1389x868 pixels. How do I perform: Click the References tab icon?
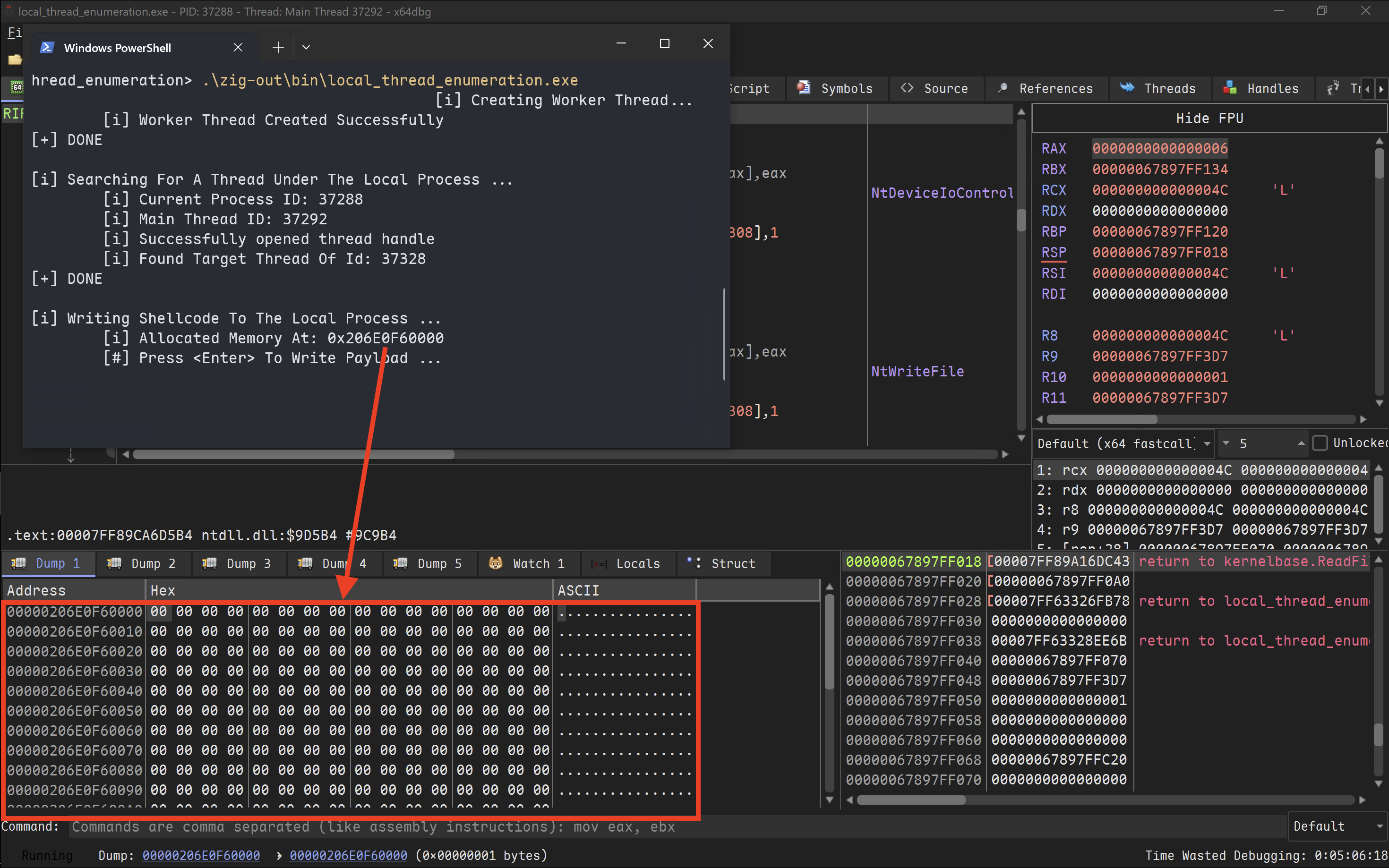coord(1003,88)
